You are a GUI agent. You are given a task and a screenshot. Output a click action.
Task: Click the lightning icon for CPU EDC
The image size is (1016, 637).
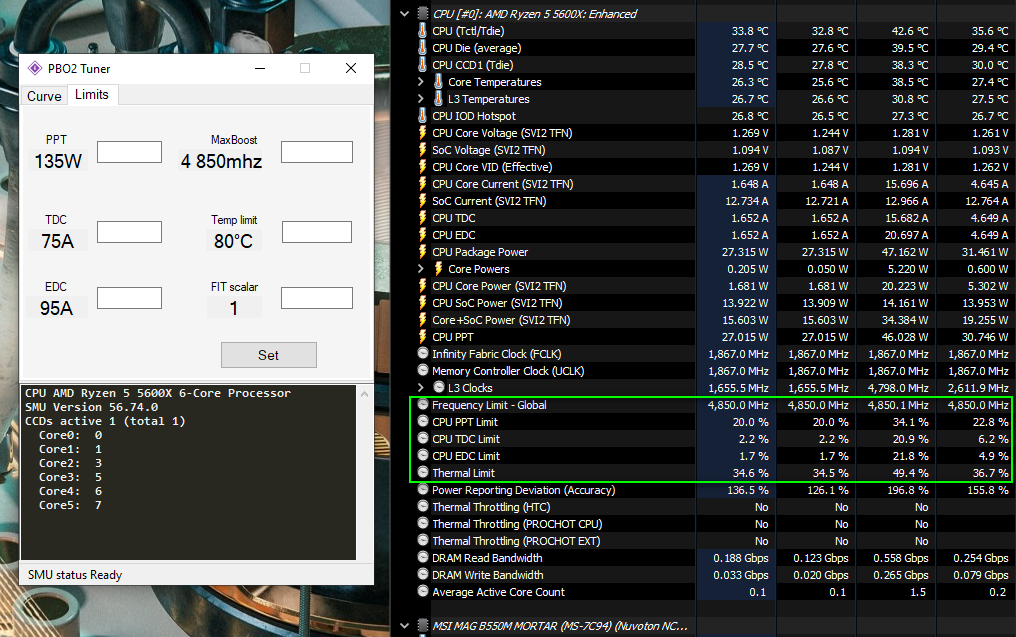[422, 235]
